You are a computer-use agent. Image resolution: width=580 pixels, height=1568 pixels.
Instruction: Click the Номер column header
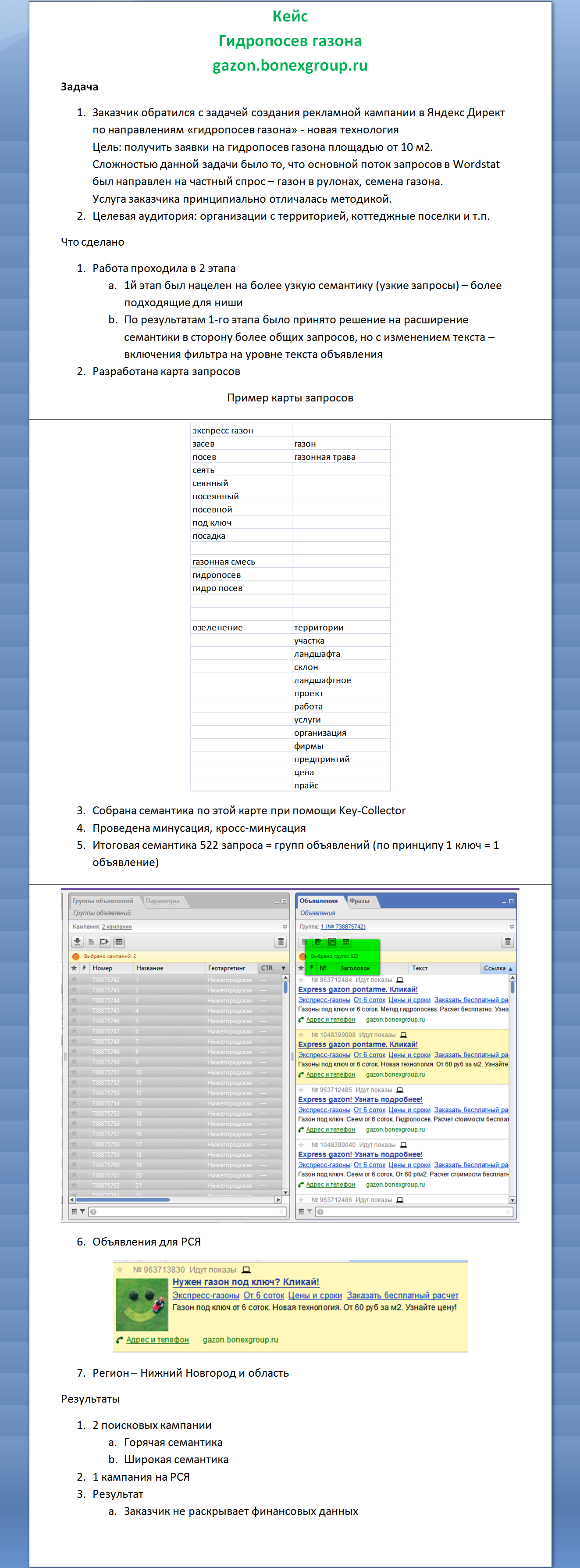[x=111, y=968]
